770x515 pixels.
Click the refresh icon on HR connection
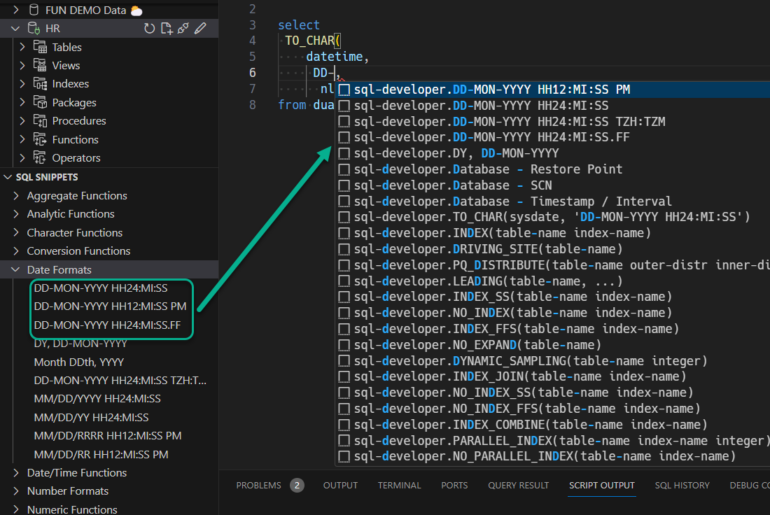click(150, 29)
